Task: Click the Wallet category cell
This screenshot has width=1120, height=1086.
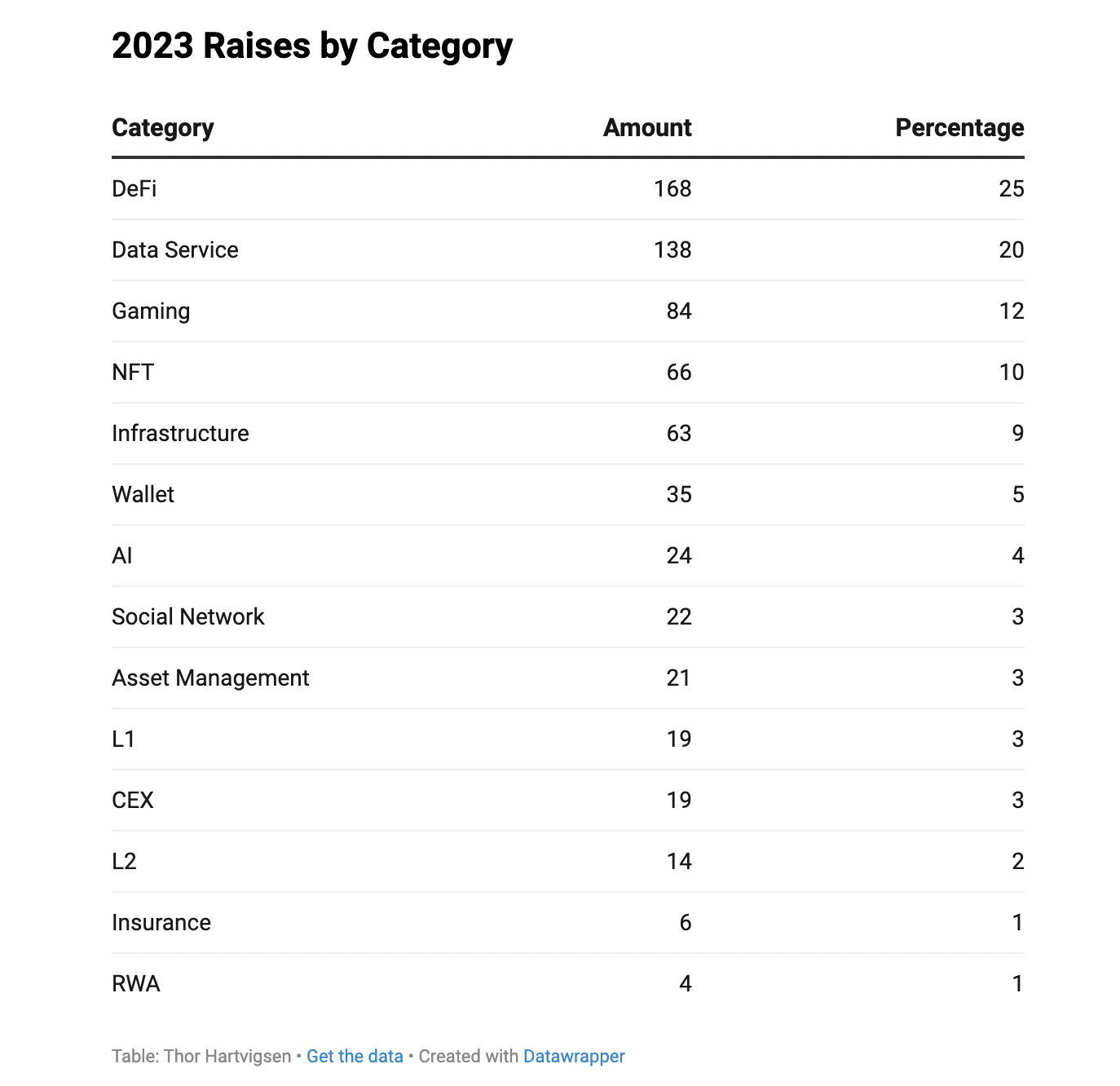Action: (x=143, y=495)
